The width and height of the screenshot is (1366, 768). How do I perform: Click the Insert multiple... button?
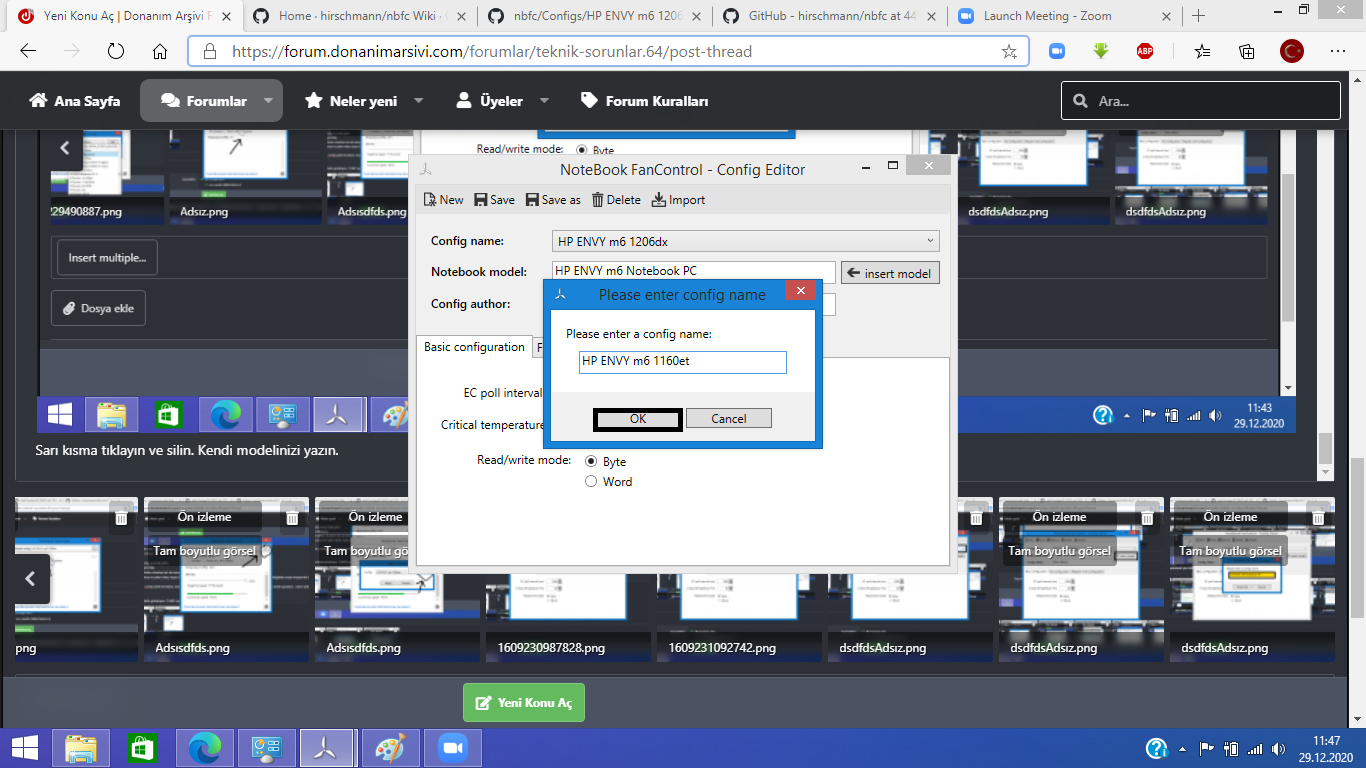coord(107,258)
